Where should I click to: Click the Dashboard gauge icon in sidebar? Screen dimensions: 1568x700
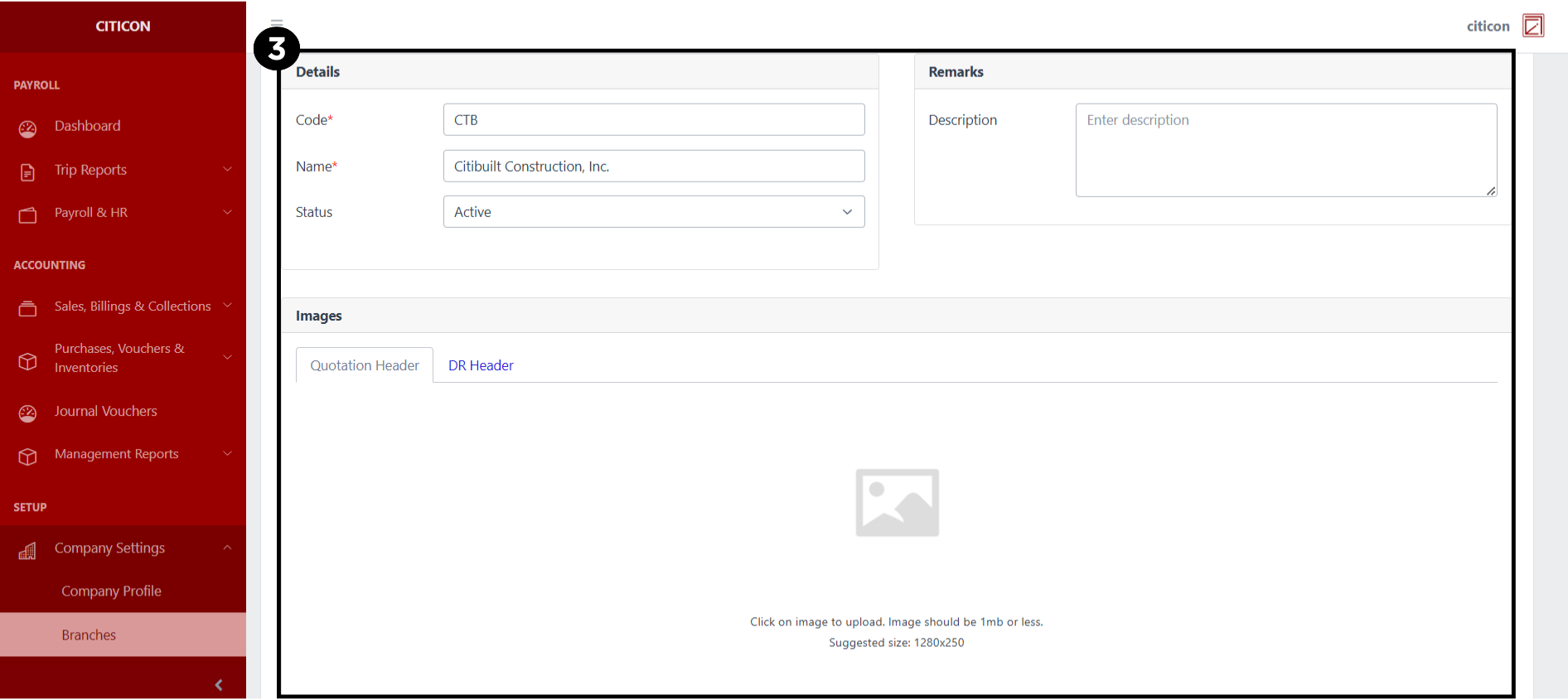[x=27, y=128]
